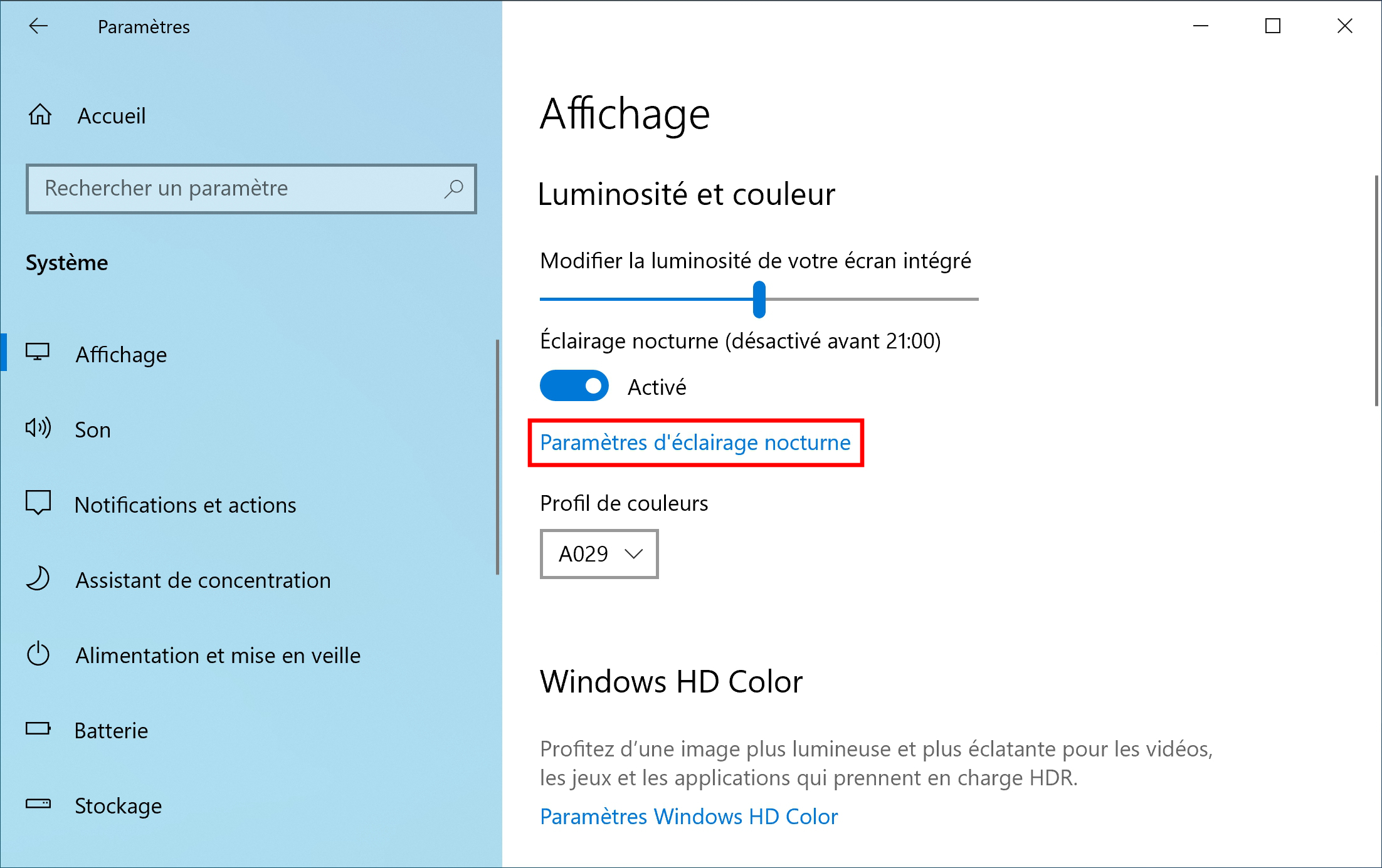
Task: Click the Assistant de concentration moon icon
Action: coord(38,578)
